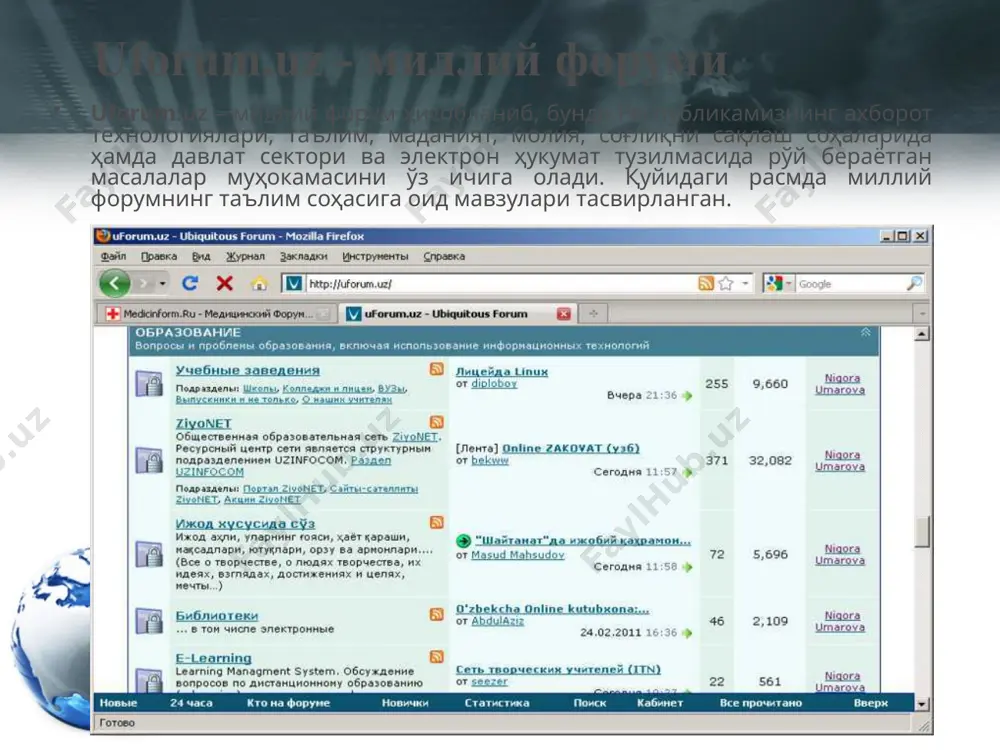Go to the Home page icon
The image size is (1000, 750).
point(258,283)
